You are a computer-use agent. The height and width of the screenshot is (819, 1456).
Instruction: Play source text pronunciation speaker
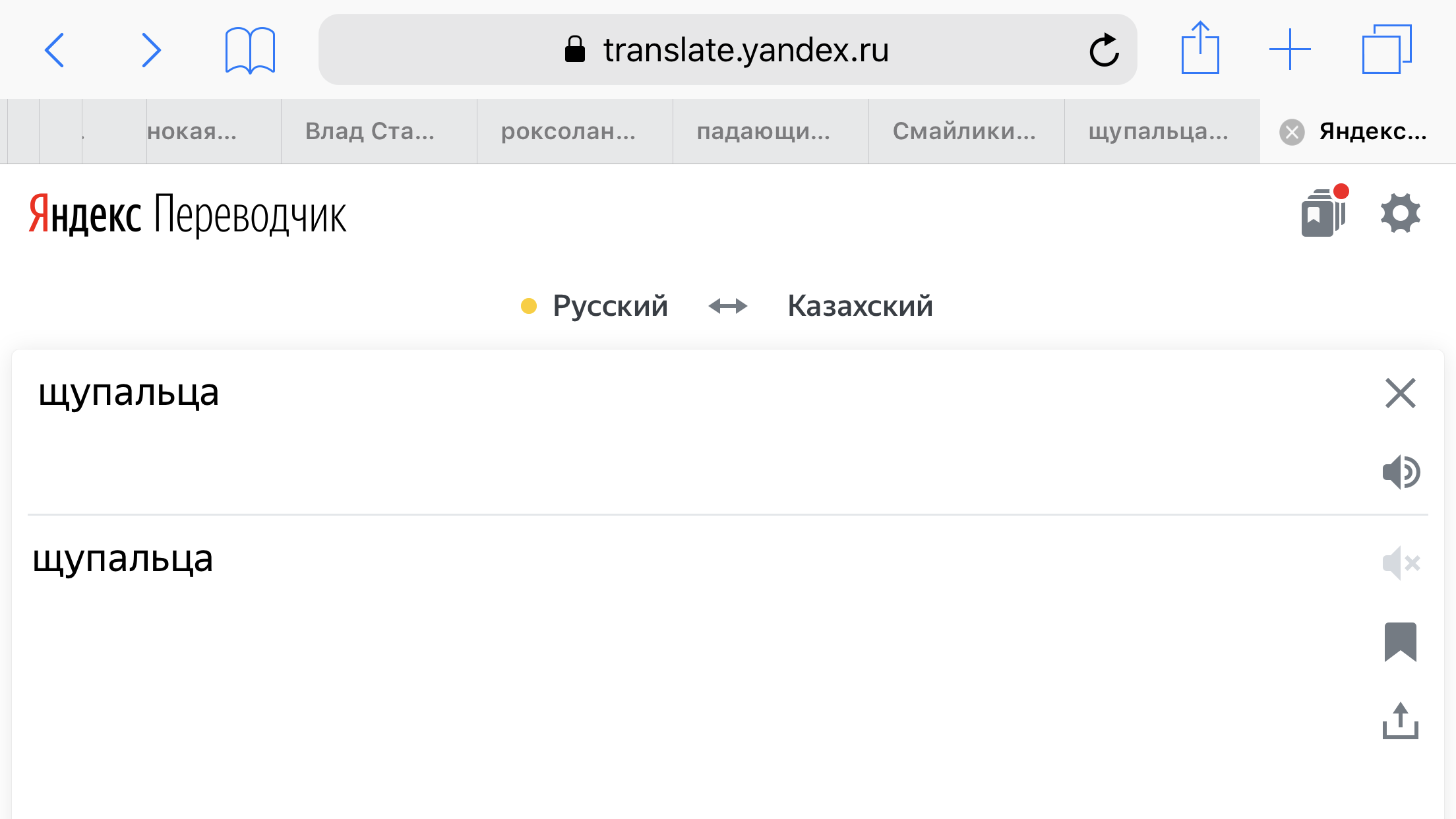click(1401, 472)
